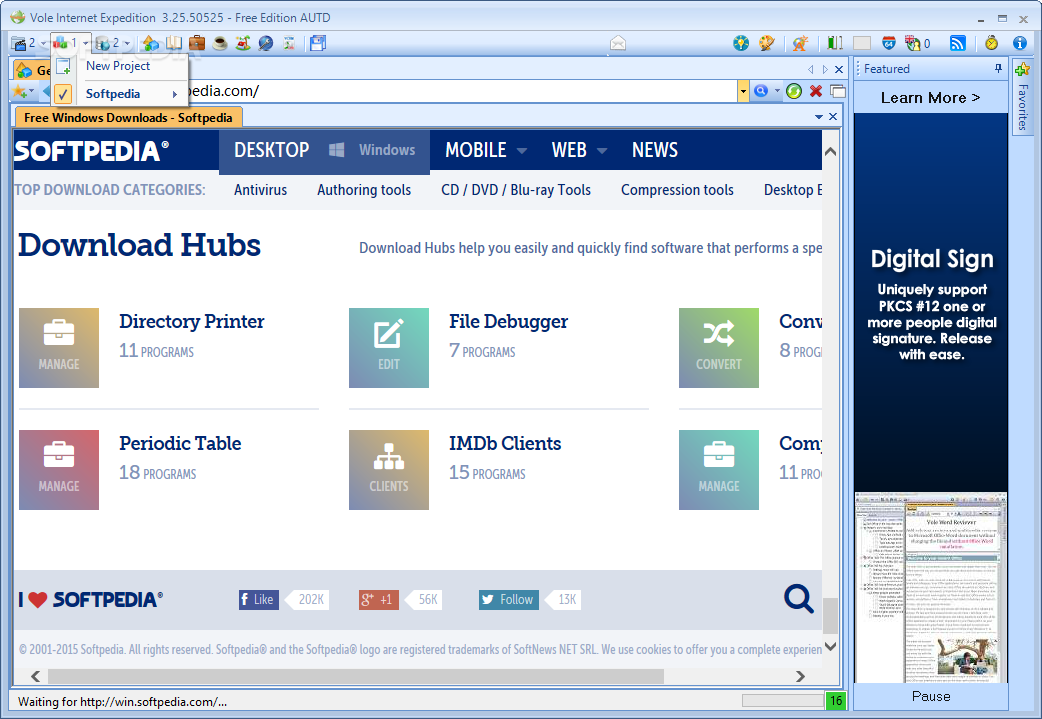Click the overlapping windows icon beside stop button
The image size is (1042, 719).
pos(838,91)
